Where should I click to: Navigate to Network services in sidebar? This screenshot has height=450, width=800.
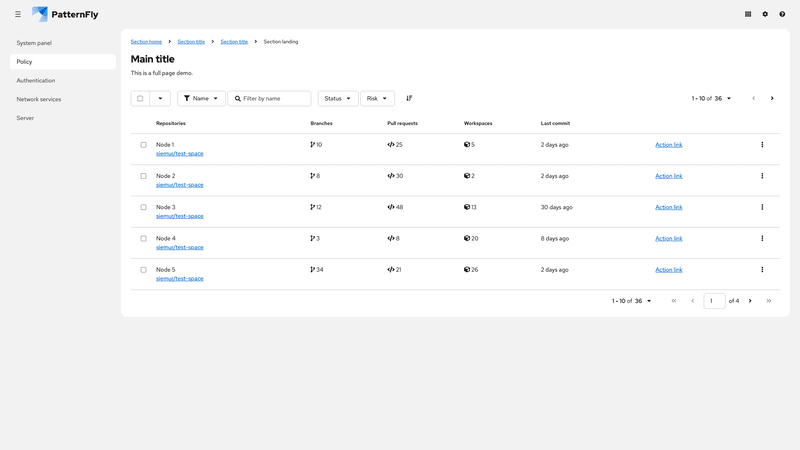[39, 99]
